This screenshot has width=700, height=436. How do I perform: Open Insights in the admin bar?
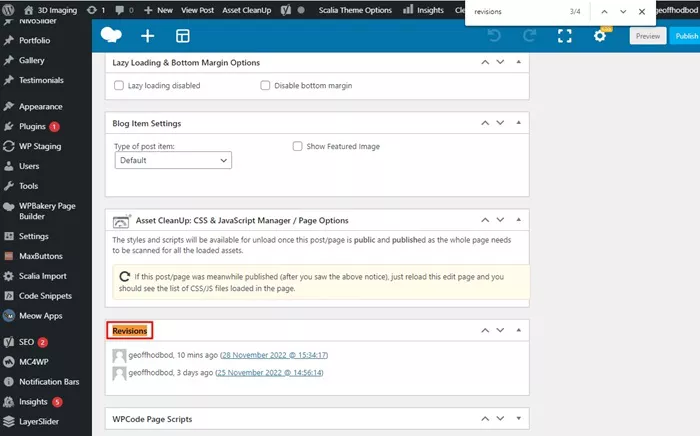423,10
